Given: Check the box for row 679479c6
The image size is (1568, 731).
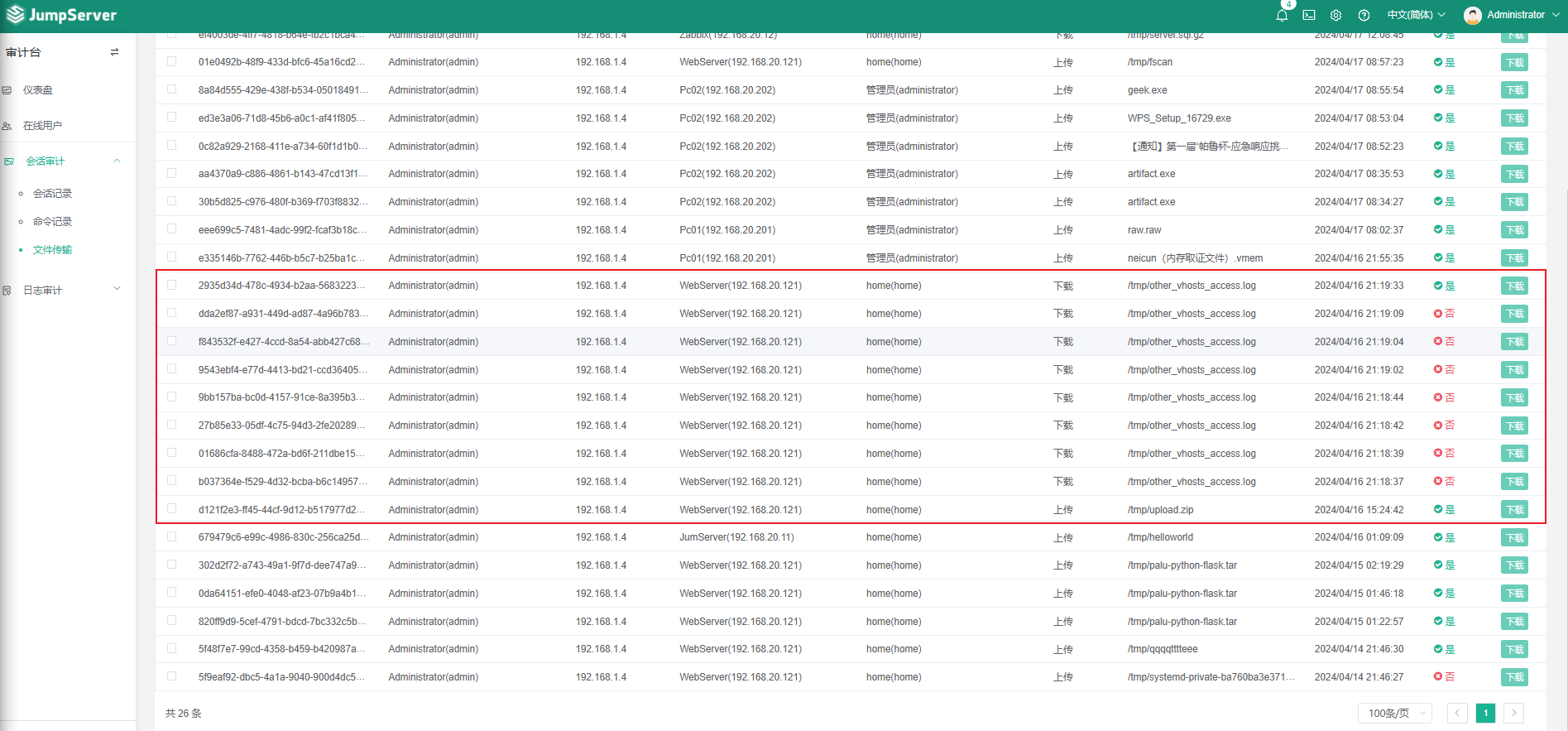Looking at the screenshot, I should tap(172, 536).
